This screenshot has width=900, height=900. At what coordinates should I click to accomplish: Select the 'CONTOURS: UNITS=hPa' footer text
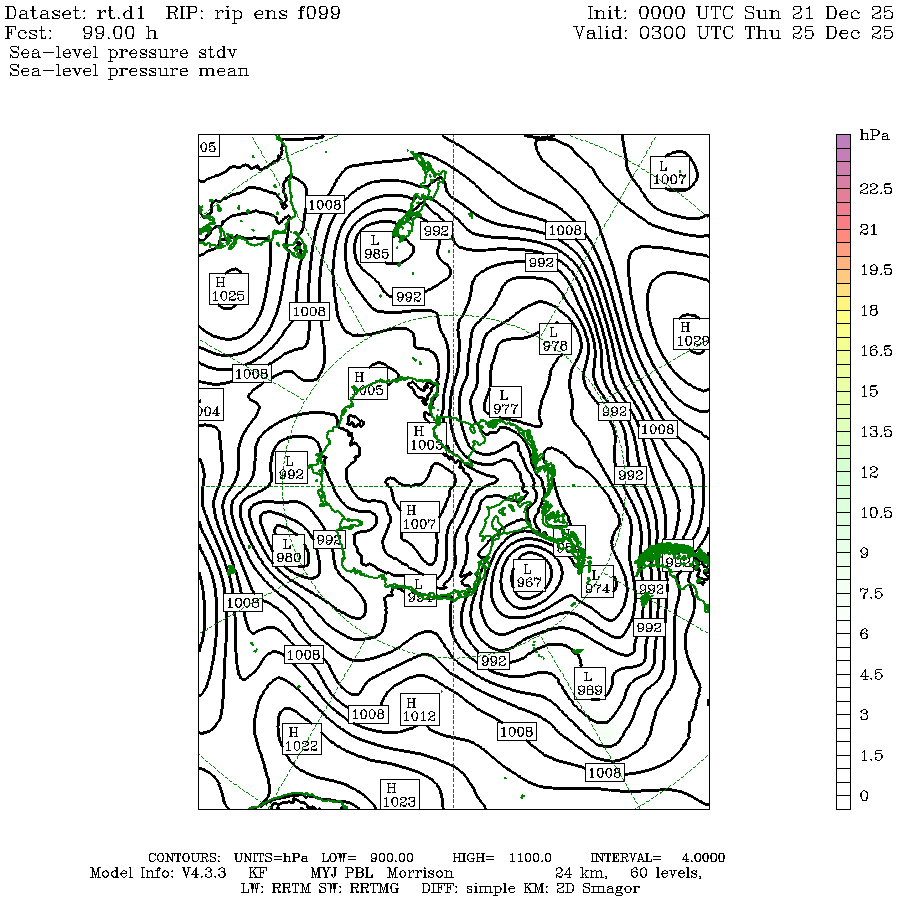pos(228,858)
